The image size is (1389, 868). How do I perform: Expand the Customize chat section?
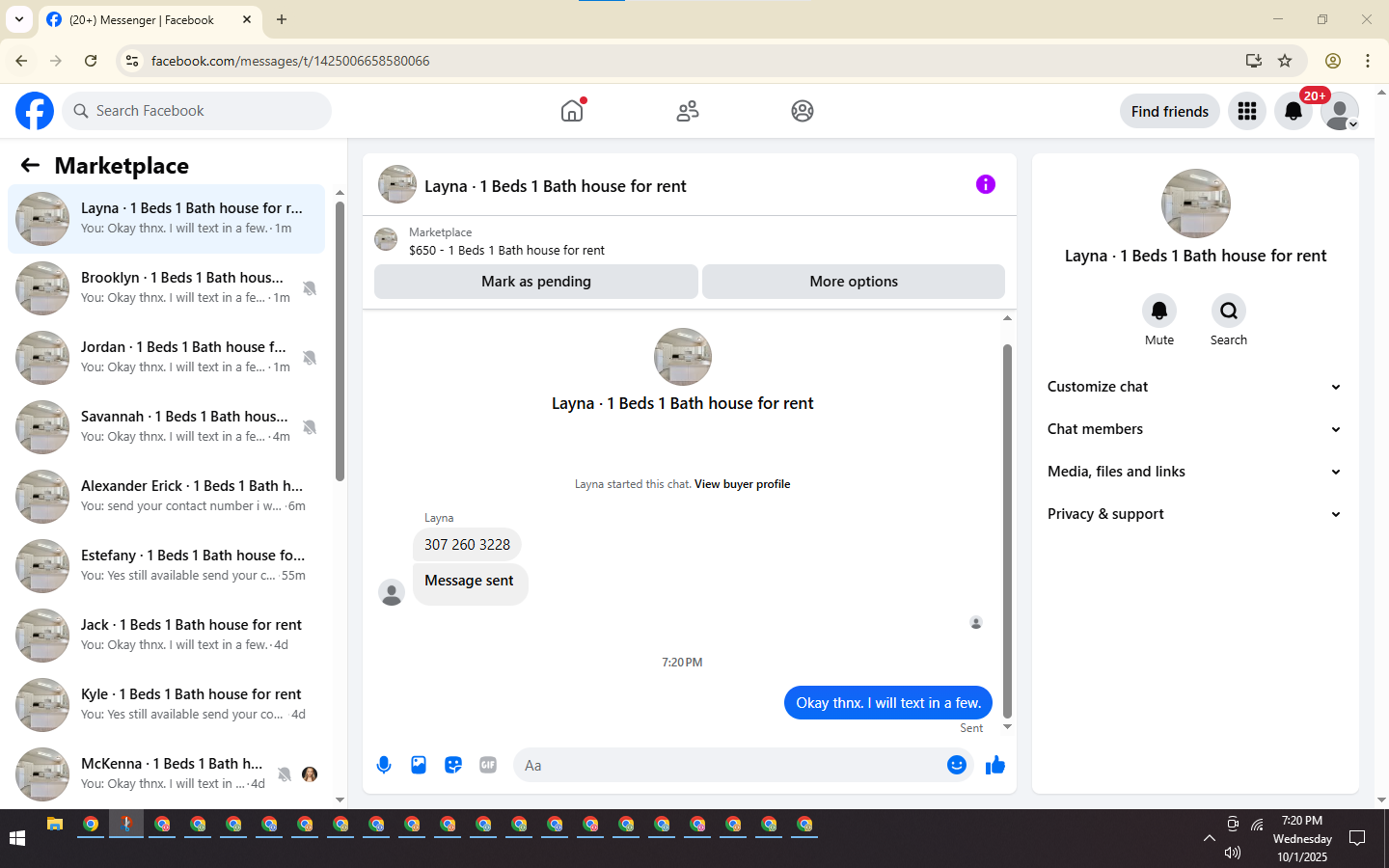tap(1195, 387)
